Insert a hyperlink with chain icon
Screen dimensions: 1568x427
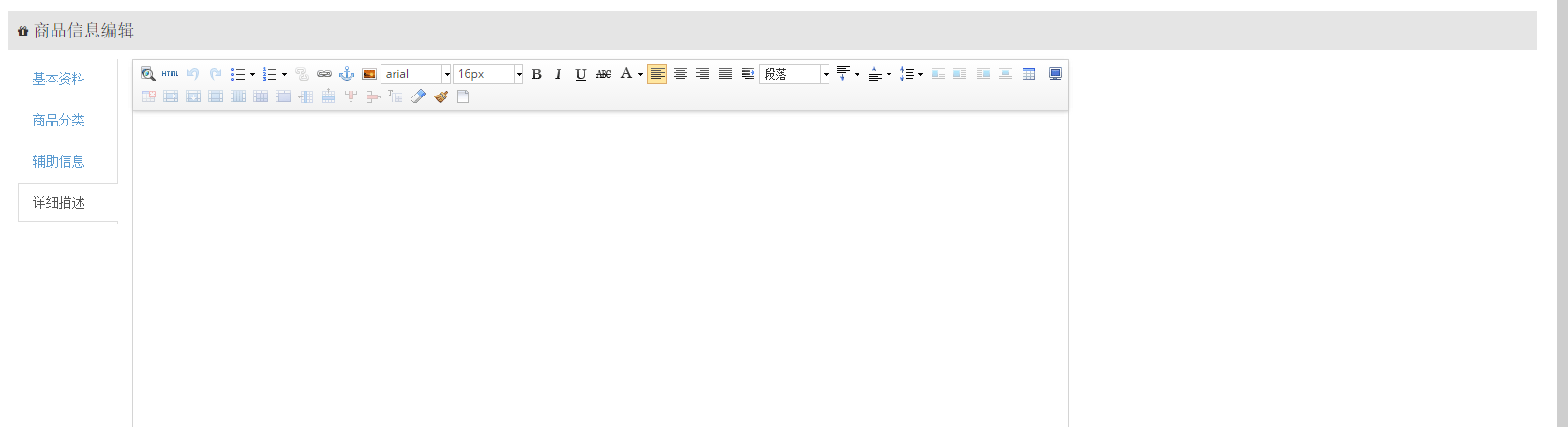click(x=324, y=74)
